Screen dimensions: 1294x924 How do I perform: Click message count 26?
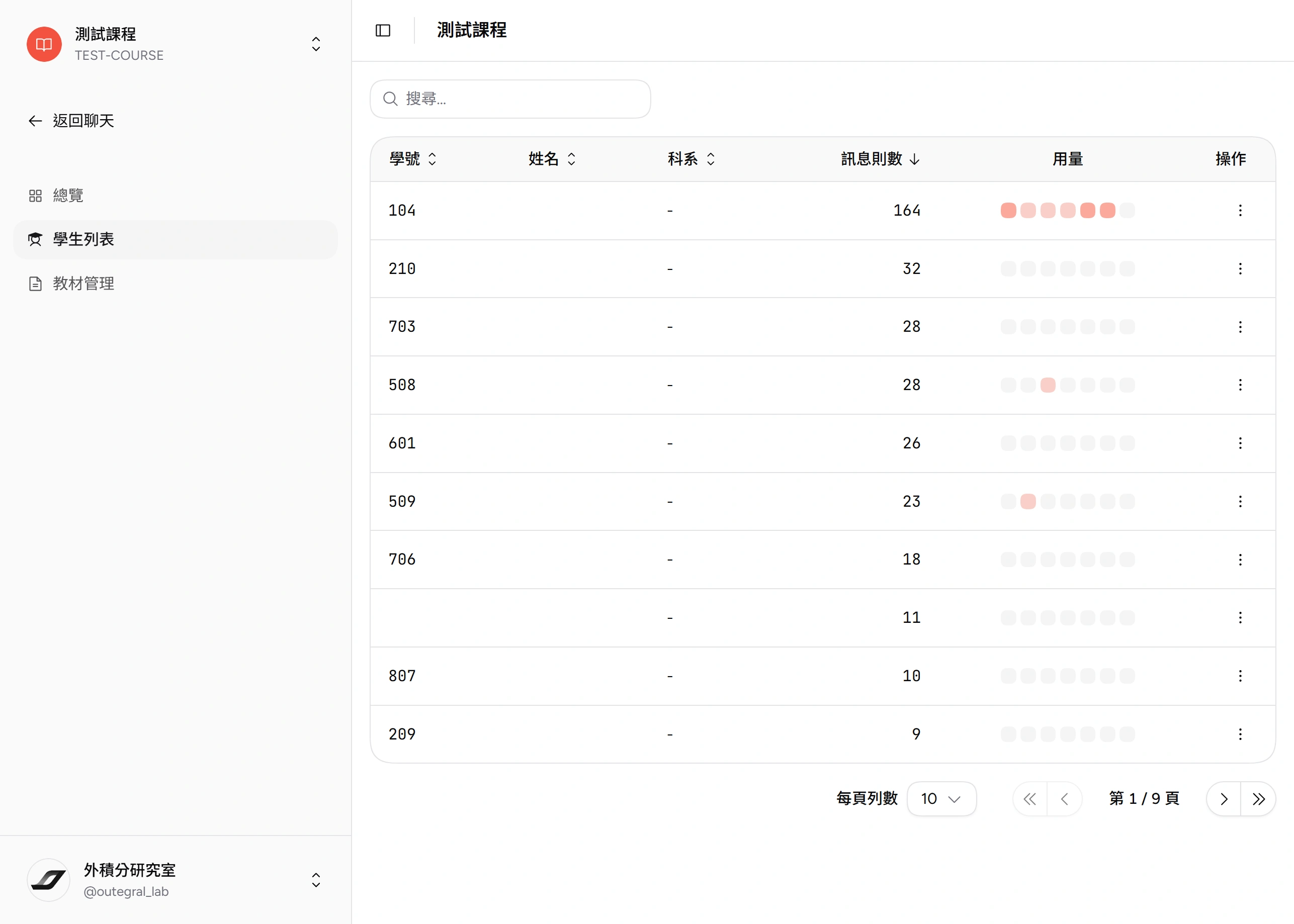click(x=912, y=443)
